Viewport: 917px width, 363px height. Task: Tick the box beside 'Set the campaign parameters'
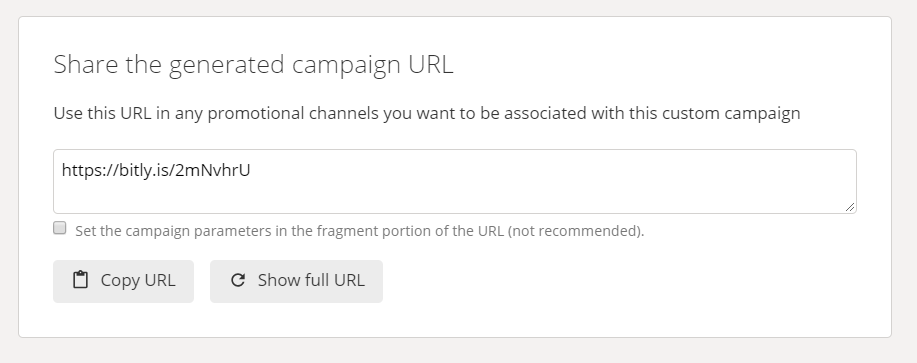[x=60, y=228]
